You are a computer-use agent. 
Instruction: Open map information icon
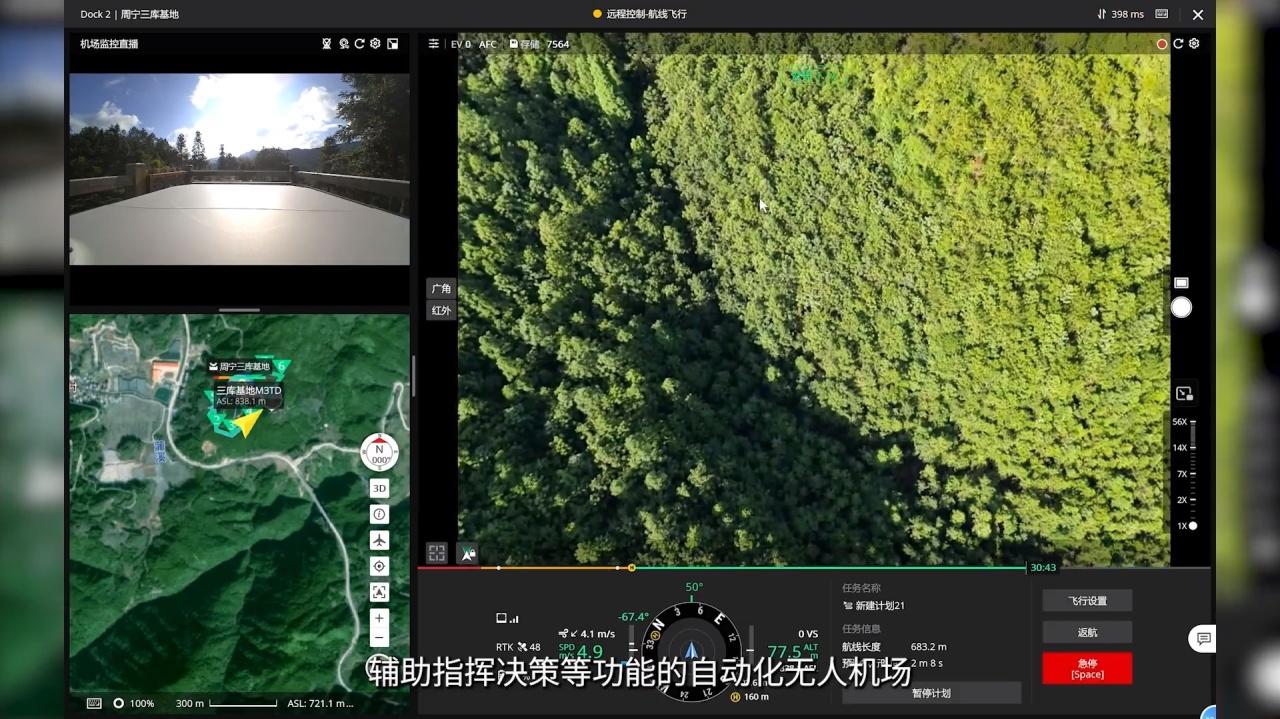click(379, 514)
